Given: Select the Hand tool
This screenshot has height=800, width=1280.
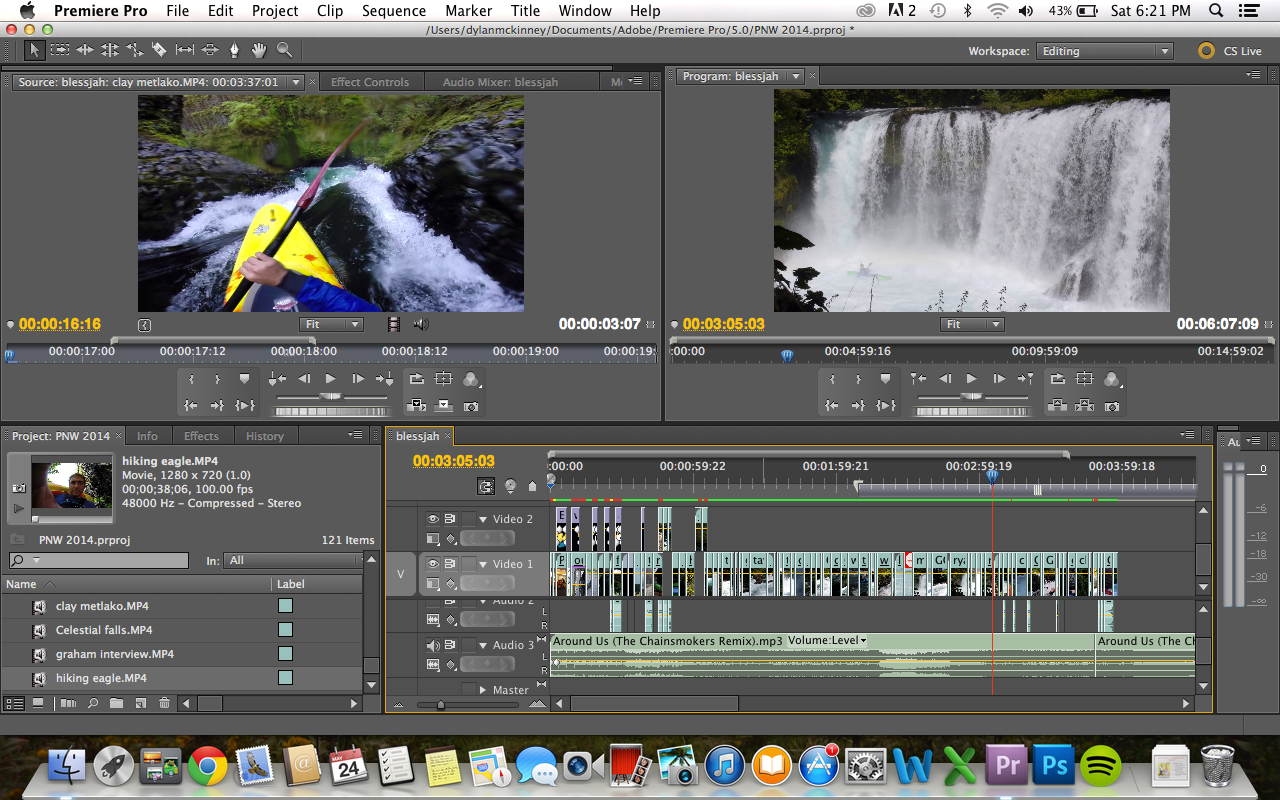Looking at the screenshot, I should 260,49.
